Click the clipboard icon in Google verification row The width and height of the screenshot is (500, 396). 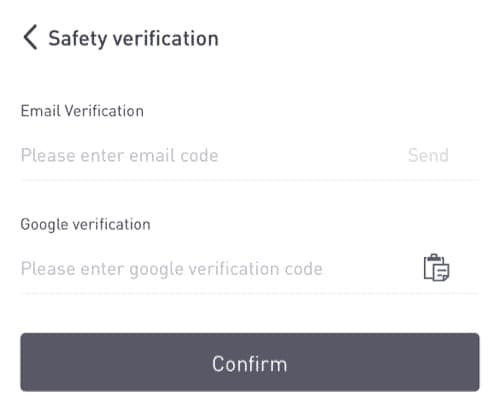436,268
